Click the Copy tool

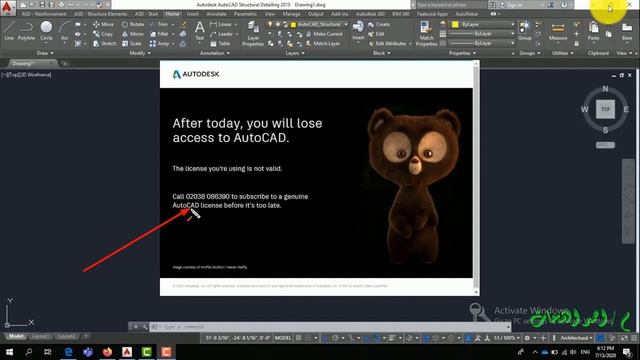pos(103,34)
